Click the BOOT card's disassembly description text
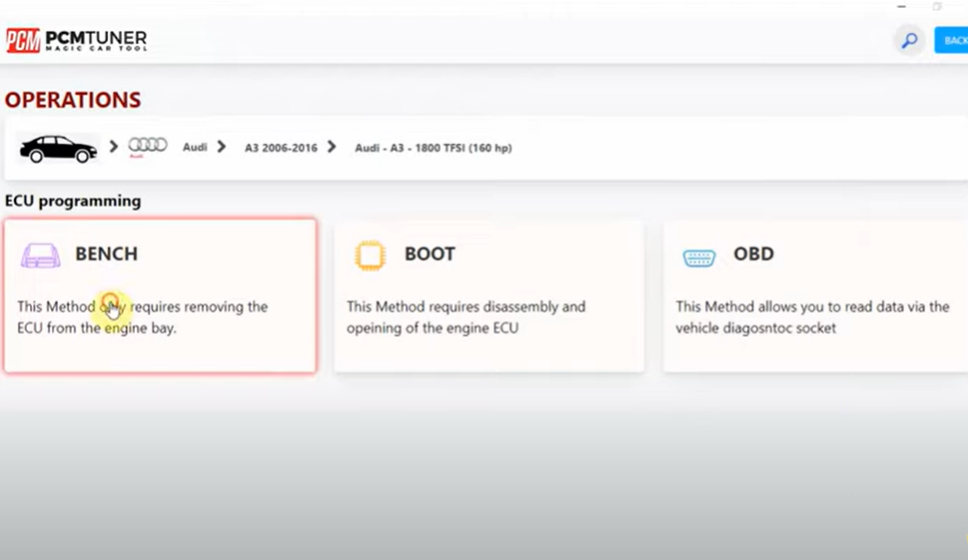Screen dimensions: 968x560 (x=466, y=317)
